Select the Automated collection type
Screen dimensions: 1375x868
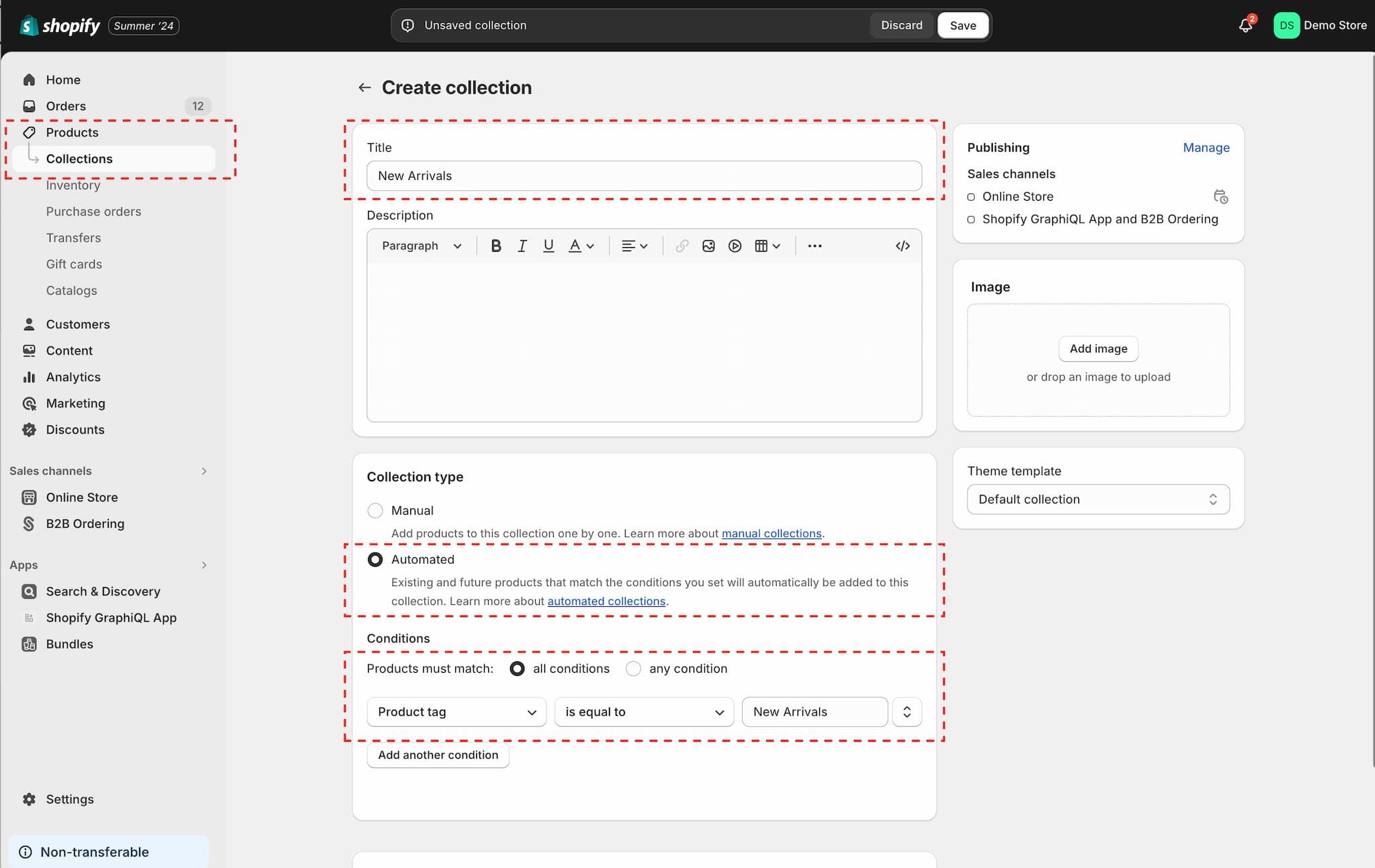pyautogui.click(x=375, y=559)
